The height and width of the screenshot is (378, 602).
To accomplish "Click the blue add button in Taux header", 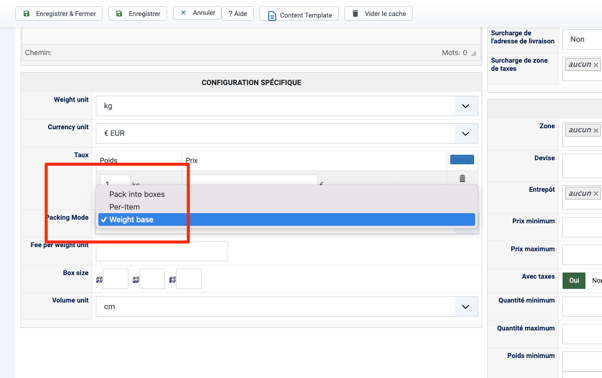I will (462, 160).
